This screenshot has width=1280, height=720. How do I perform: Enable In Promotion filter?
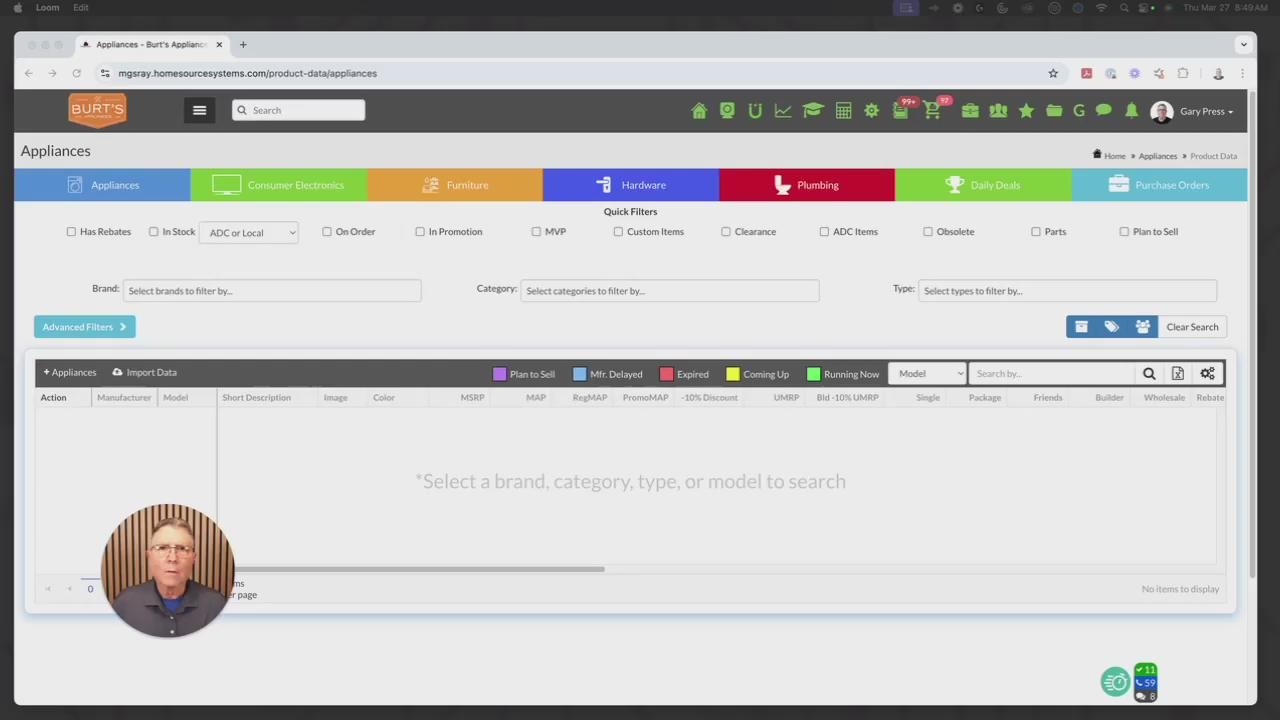click(x=420, y=232)
